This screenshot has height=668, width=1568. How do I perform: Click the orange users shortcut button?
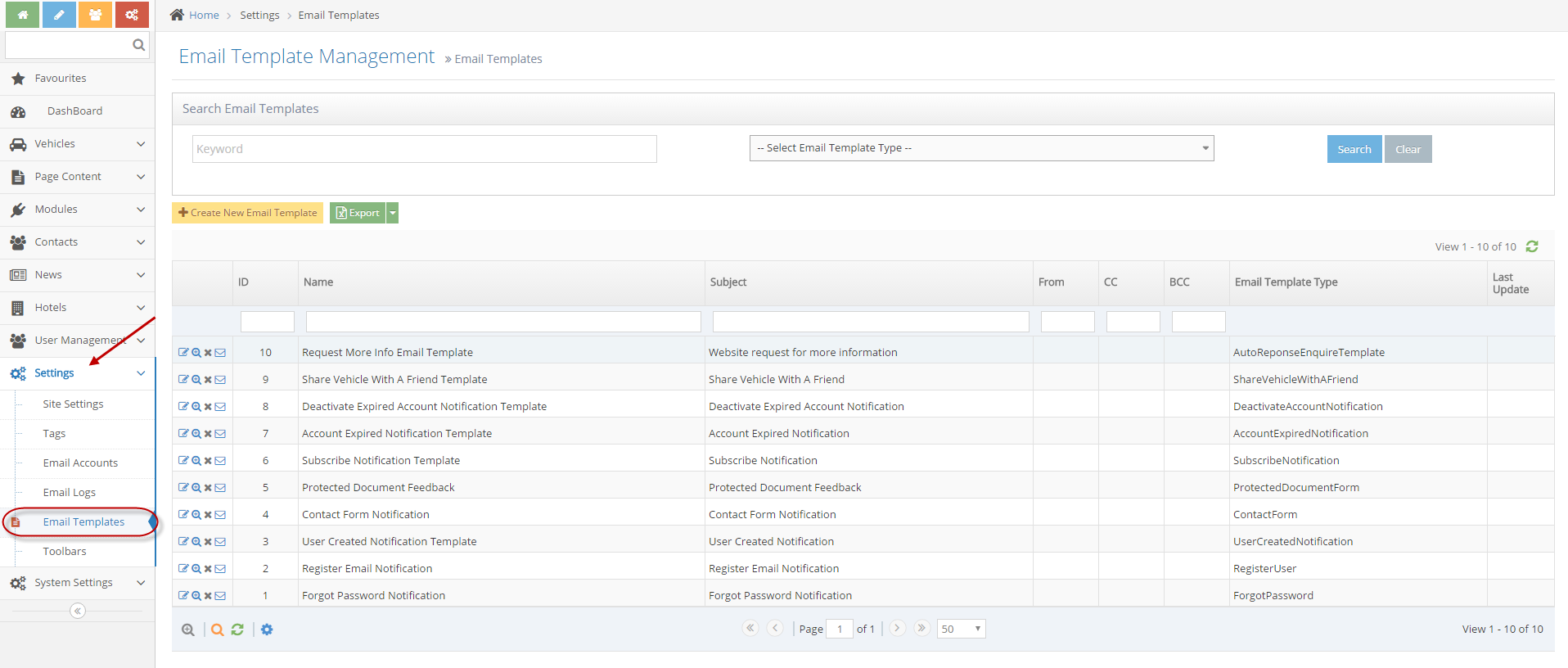point(96,15)
